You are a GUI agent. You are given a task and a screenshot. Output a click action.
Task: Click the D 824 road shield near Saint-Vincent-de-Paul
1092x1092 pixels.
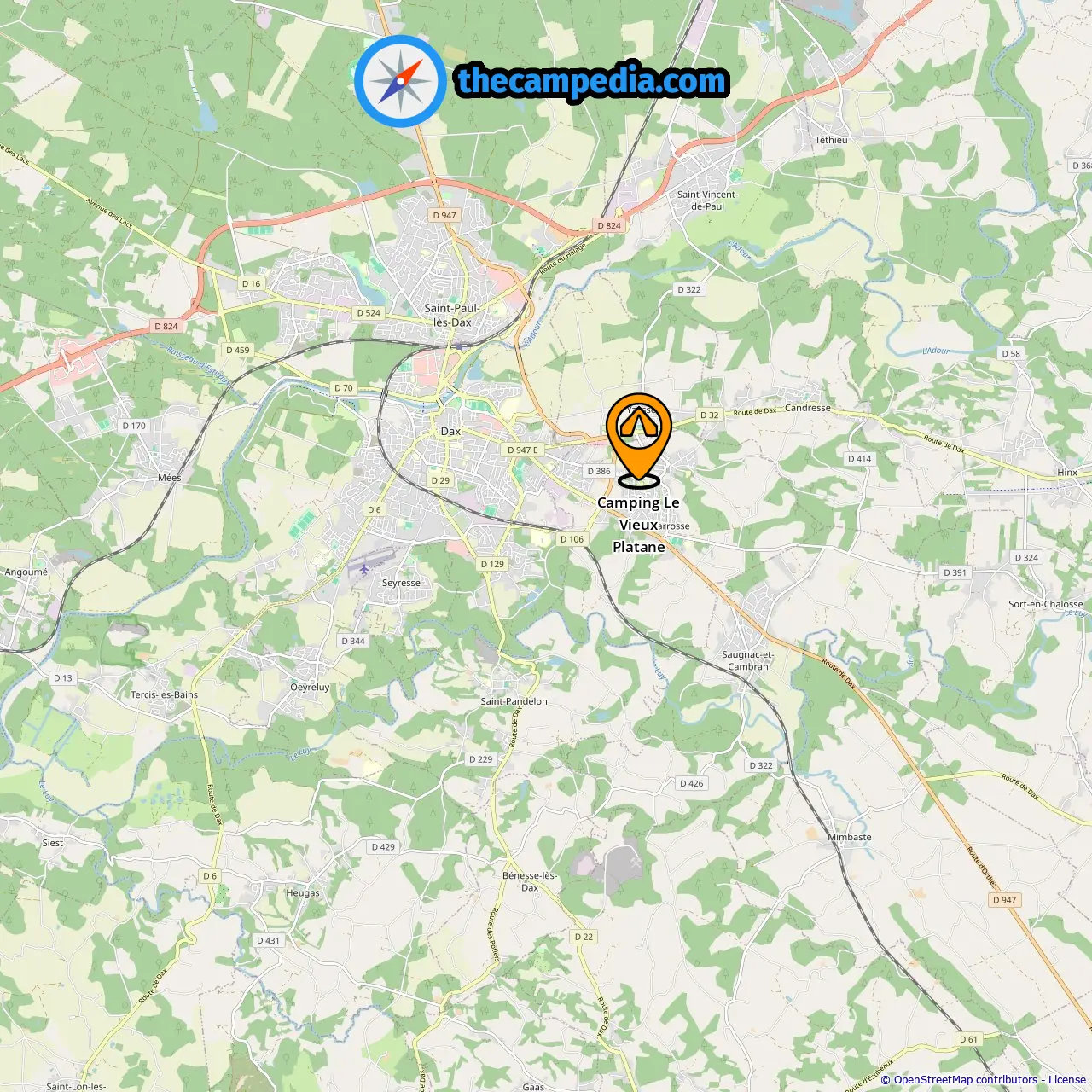609,225
